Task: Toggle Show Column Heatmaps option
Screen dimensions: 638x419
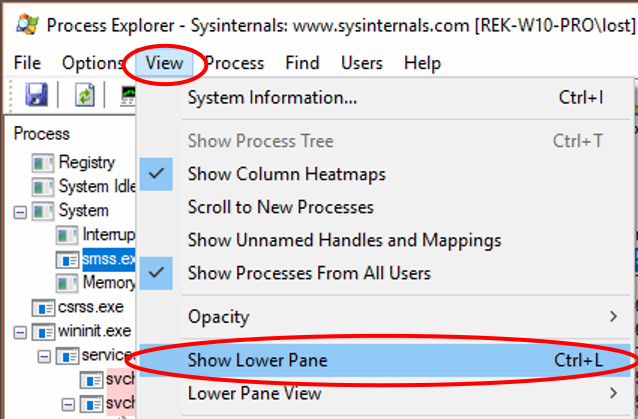Action: point(286,174)
